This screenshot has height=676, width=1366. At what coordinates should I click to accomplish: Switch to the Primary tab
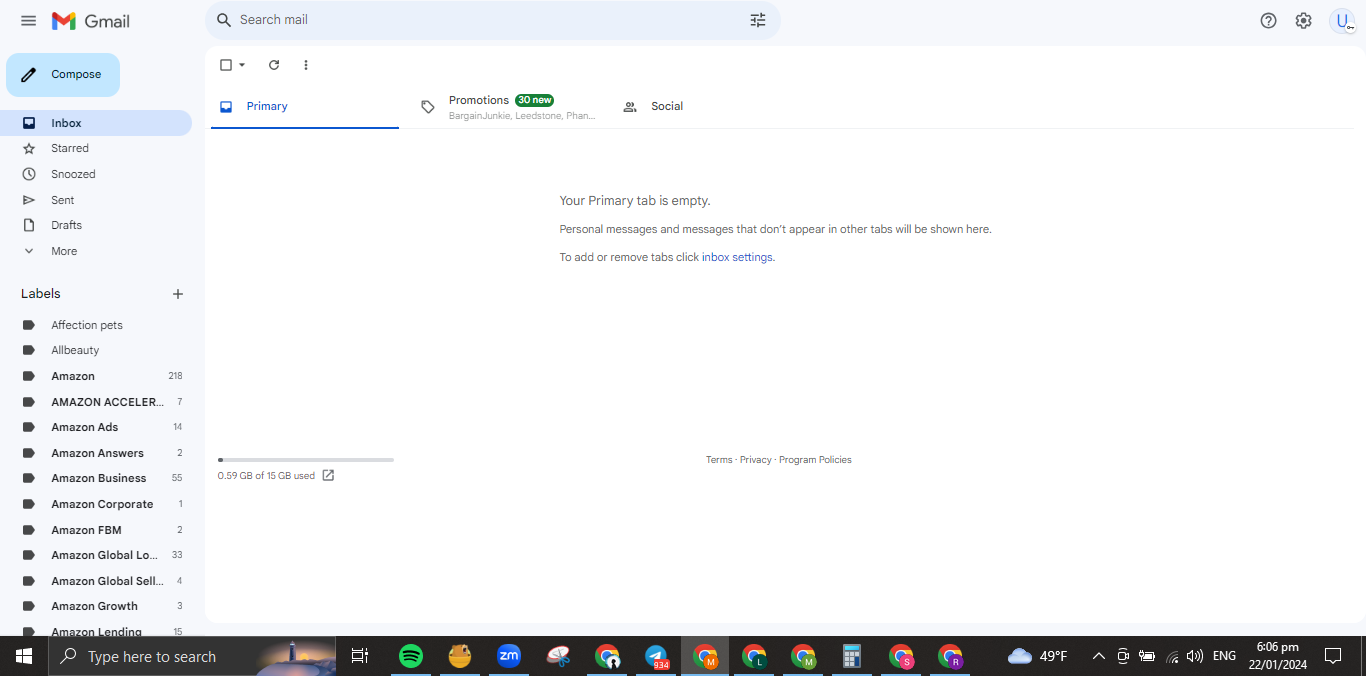point(305,107)
